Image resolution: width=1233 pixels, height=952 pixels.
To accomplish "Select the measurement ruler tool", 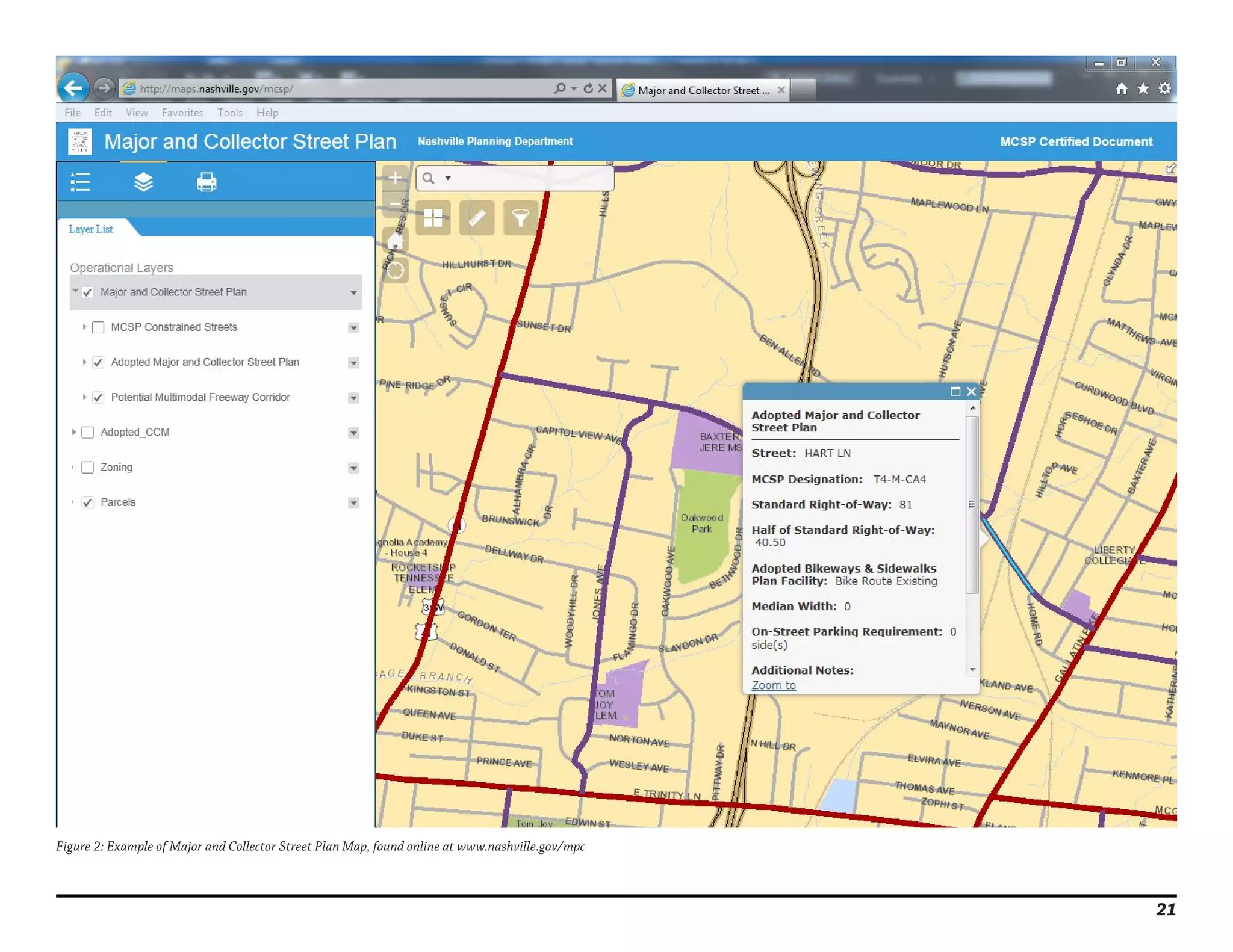I will (477, 218).
